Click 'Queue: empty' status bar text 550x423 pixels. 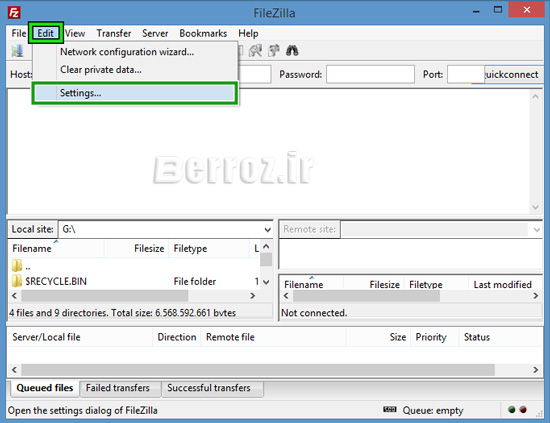(x=433, y=410)
